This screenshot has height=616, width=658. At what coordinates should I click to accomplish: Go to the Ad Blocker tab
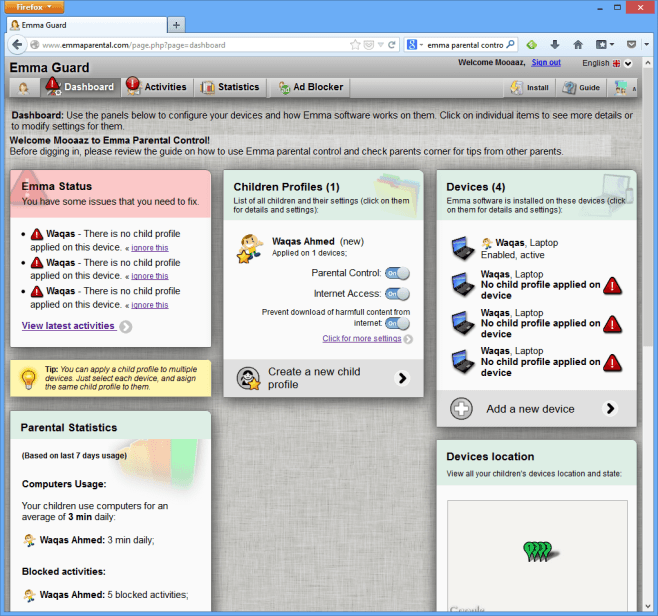pyautogui.click(x=311, y=87)
